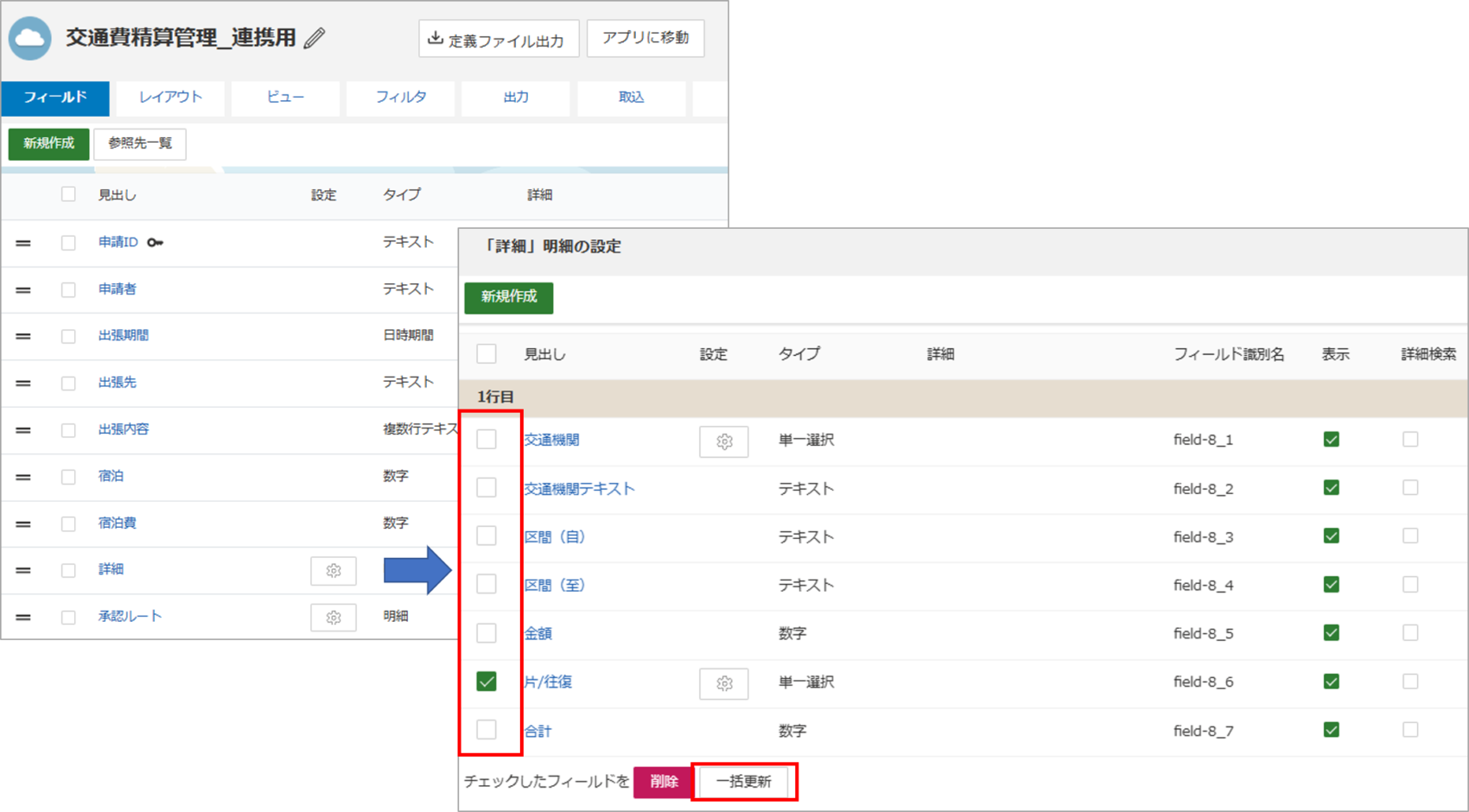The width and height of the screenshot is (1469, 812).
Task: Click the cloud app logo icon
Action: 30,38
